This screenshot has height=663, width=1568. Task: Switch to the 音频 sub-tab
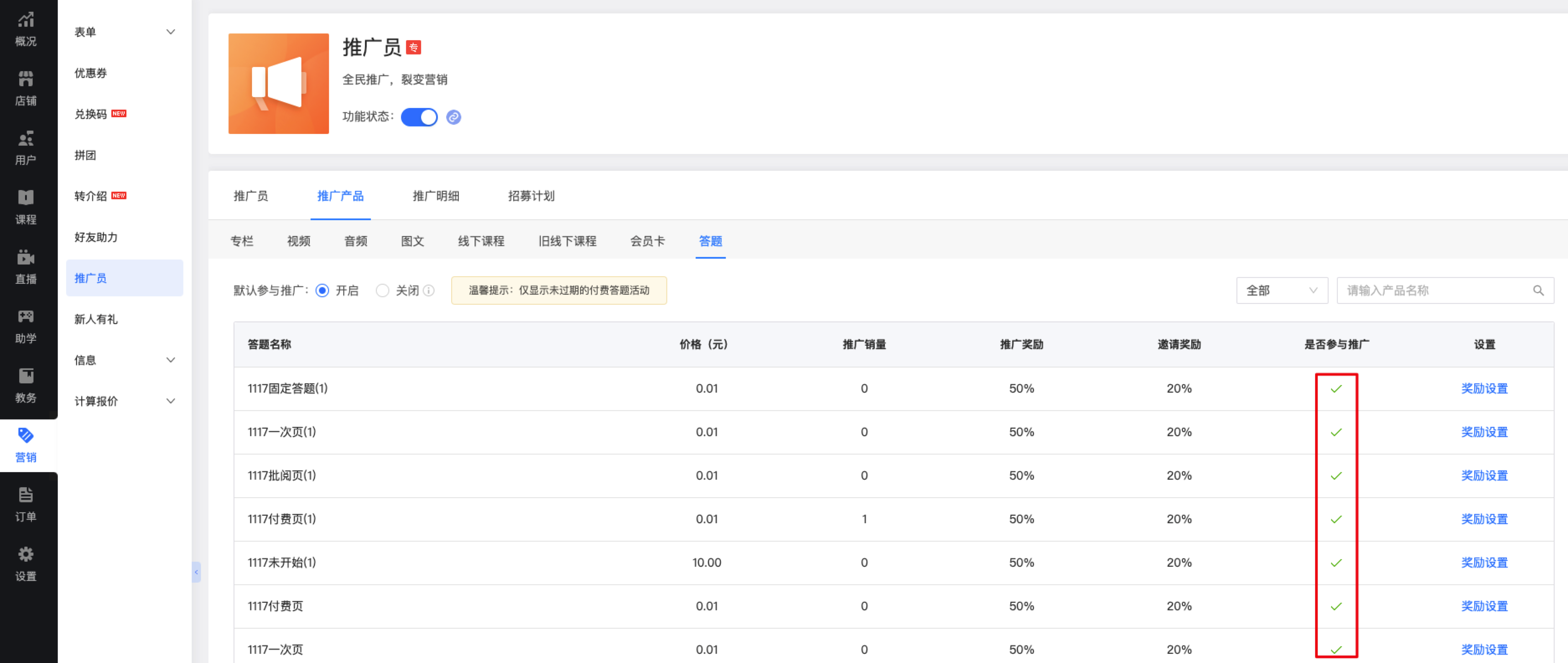click(356, 241)
